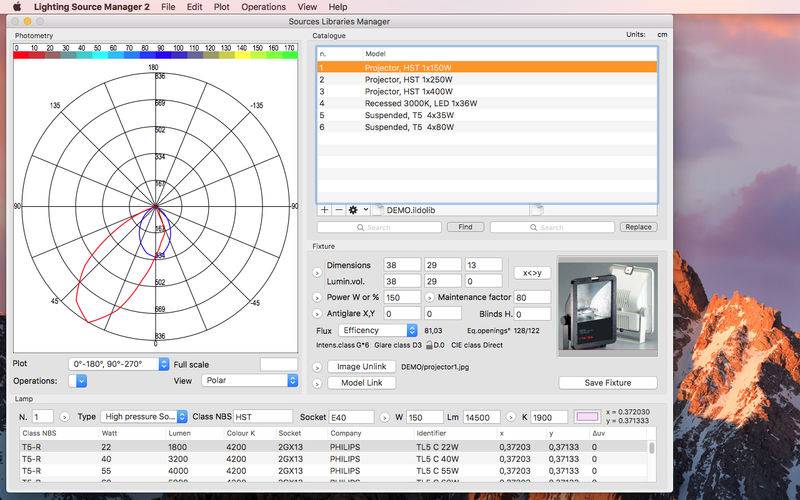
Task: Click the pink lamp colour swatch
Action: 587,416
